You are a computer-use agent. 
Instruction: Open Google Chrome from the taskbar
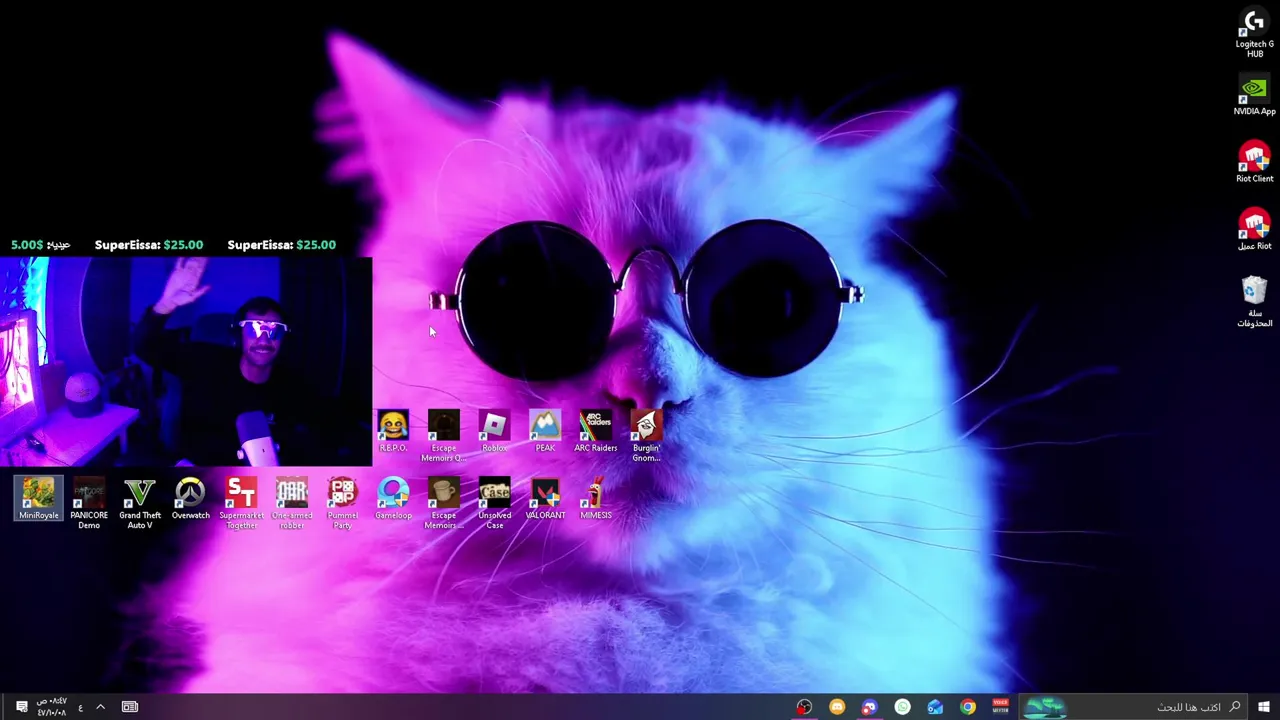(x=968, y=707)
